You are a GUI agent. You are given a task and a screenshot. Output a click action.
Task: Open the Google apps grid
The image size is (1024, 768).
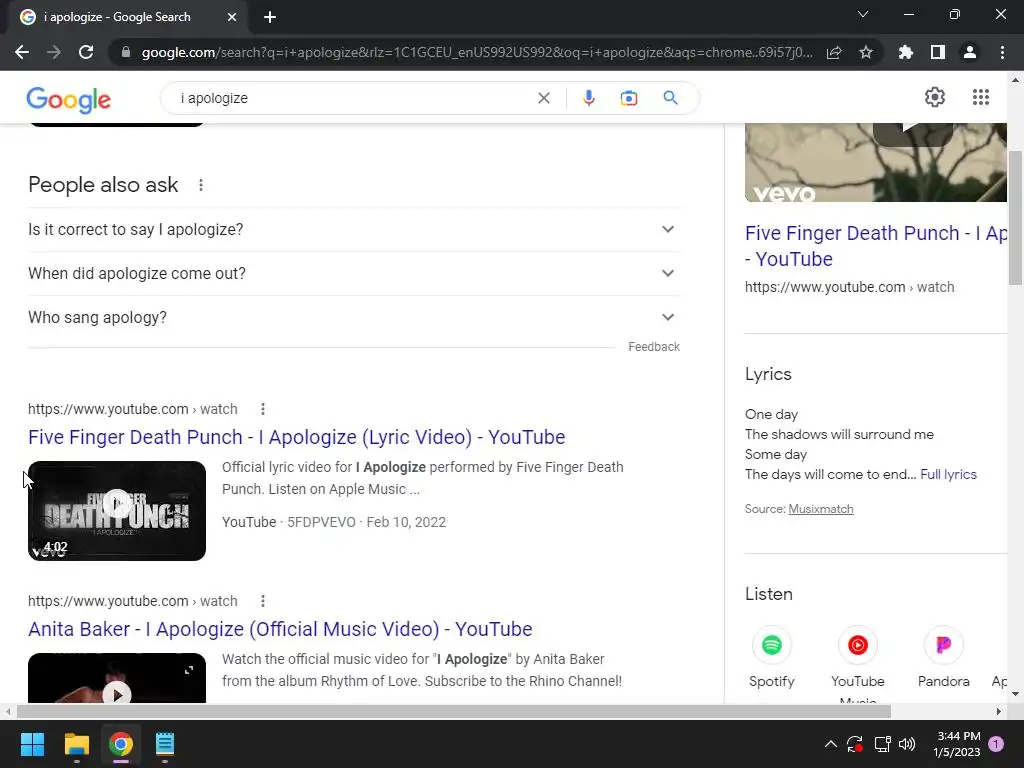coord(980,97)
